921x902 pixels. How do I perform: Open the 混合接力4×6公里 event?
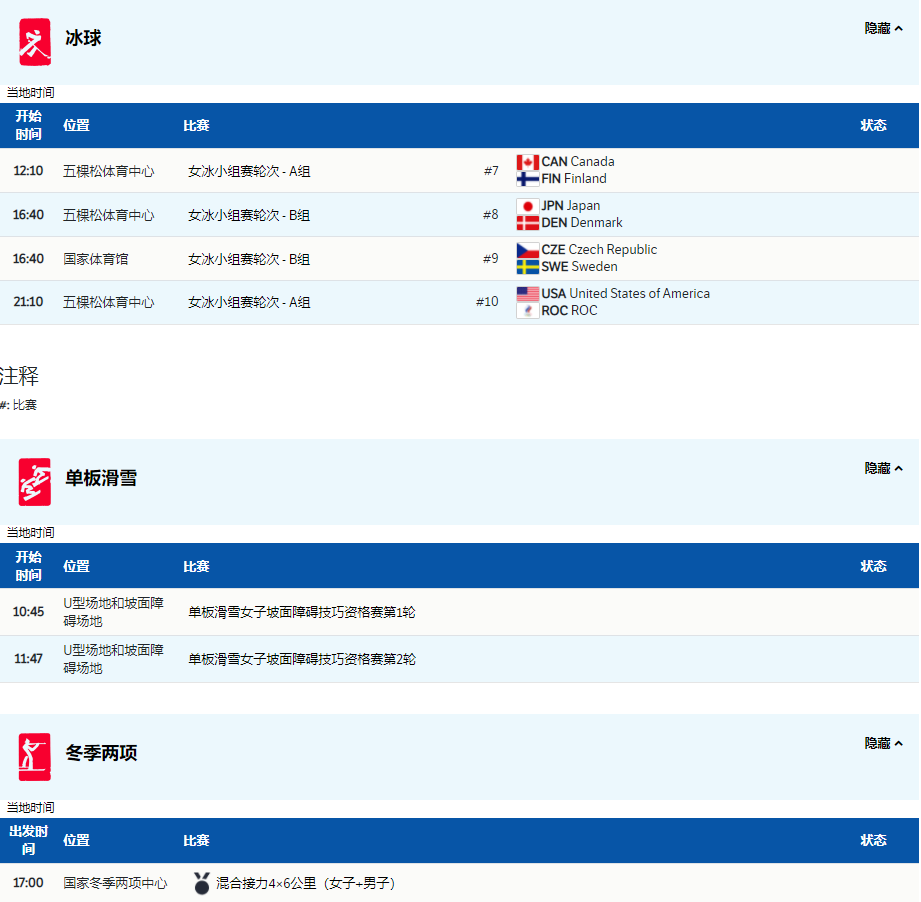click(305, 883)
